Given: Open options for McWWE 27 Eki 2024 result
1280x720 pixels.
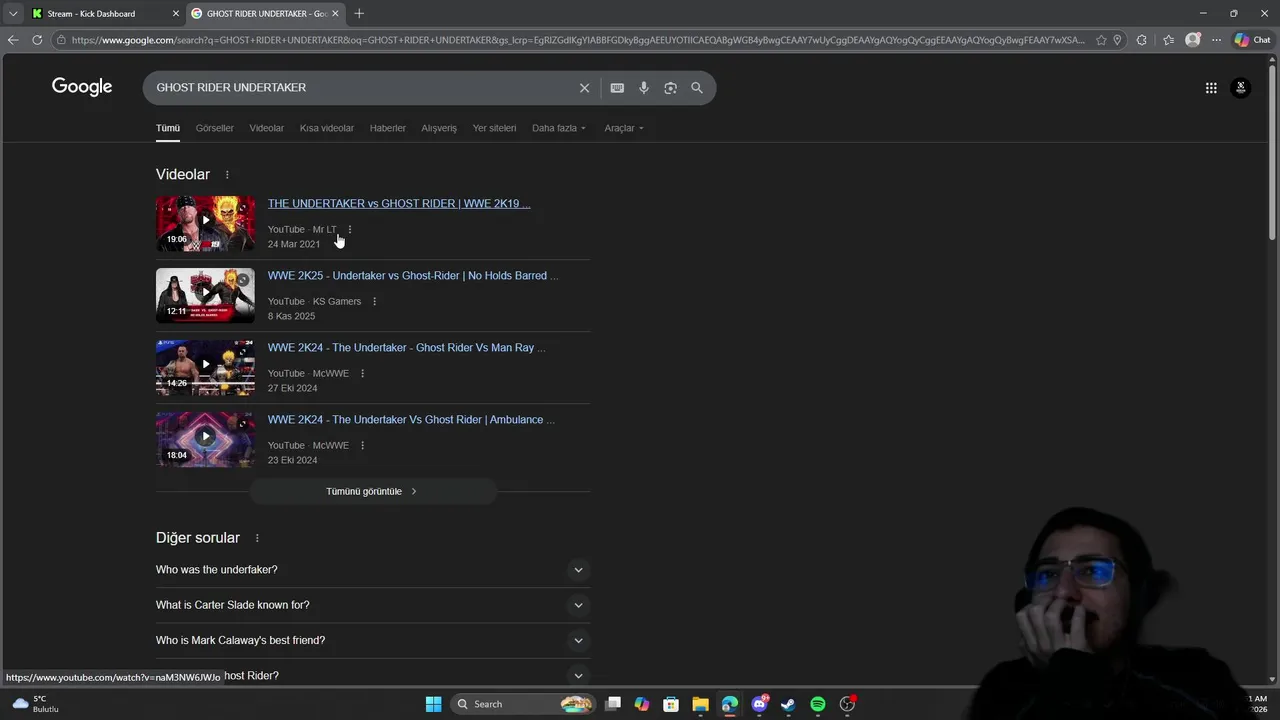Looking at the screenshot, I should 363,374.
